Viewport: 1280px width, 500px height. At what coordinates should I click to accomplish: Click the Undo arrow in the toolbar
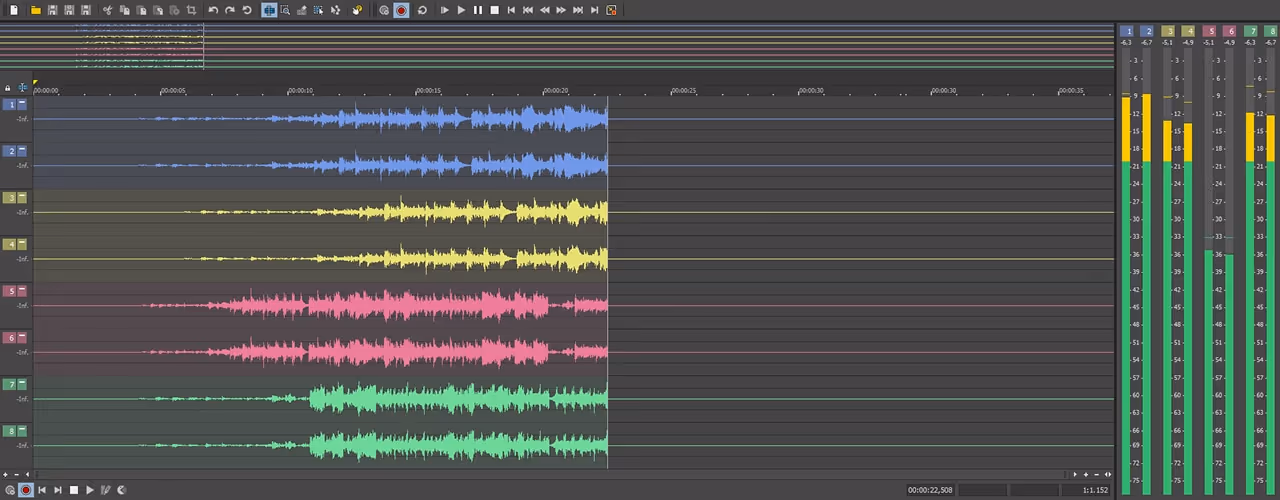click(213, 10)
